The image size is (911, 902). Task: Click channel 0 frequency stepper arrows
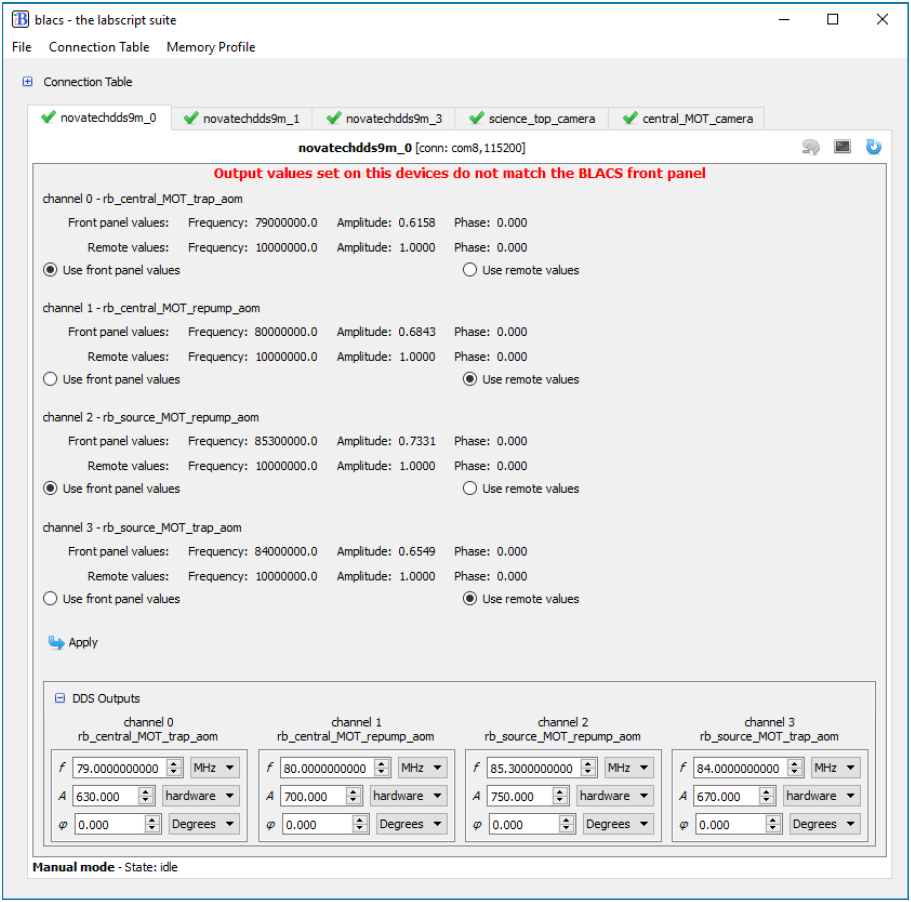[x=174, y=768]
